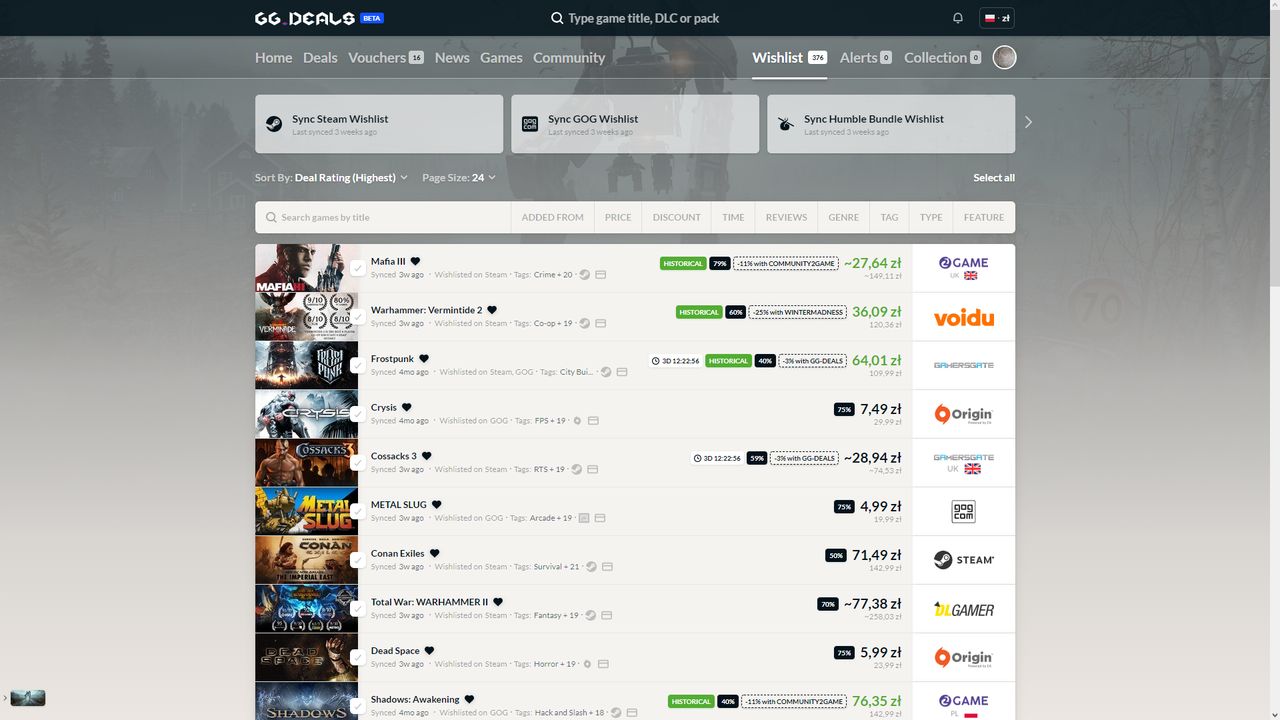Open the FEATURE filter

984,217
